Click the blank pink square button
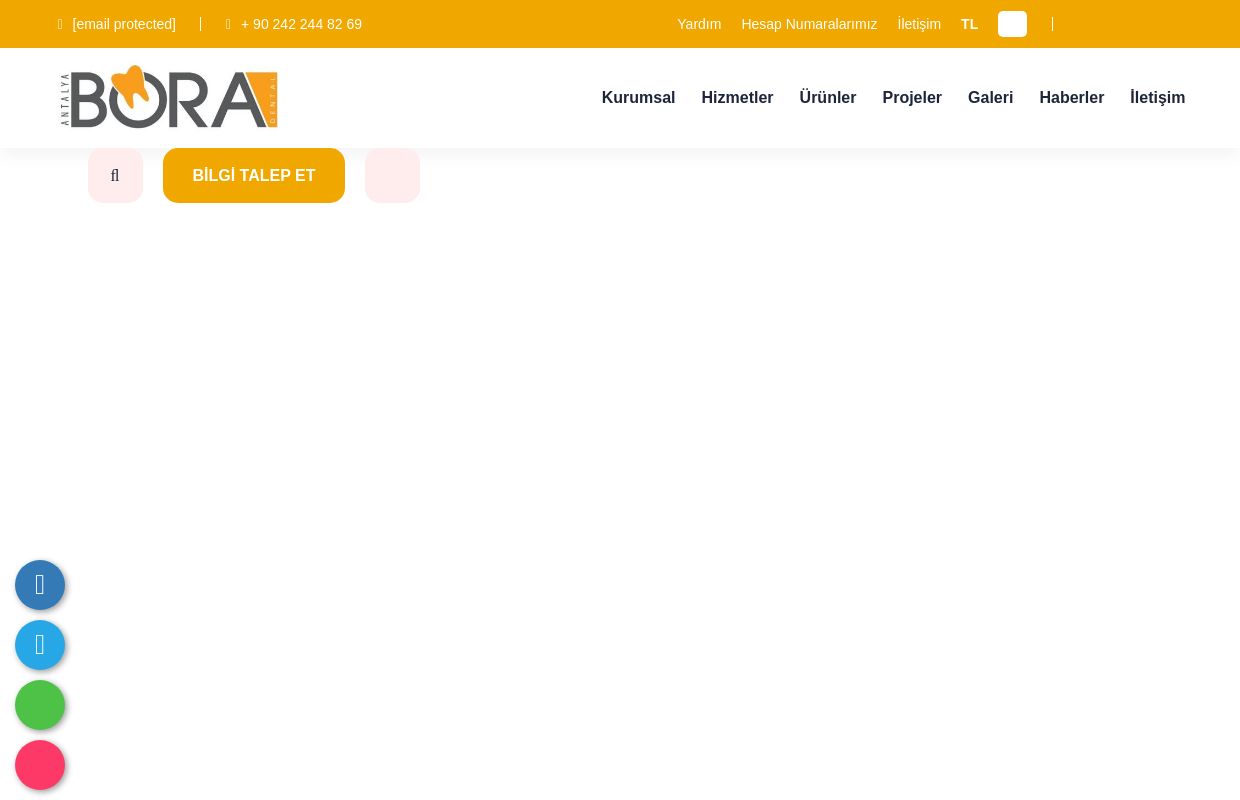The width and height of the screenshot is (1240, 800). [392, 176]
